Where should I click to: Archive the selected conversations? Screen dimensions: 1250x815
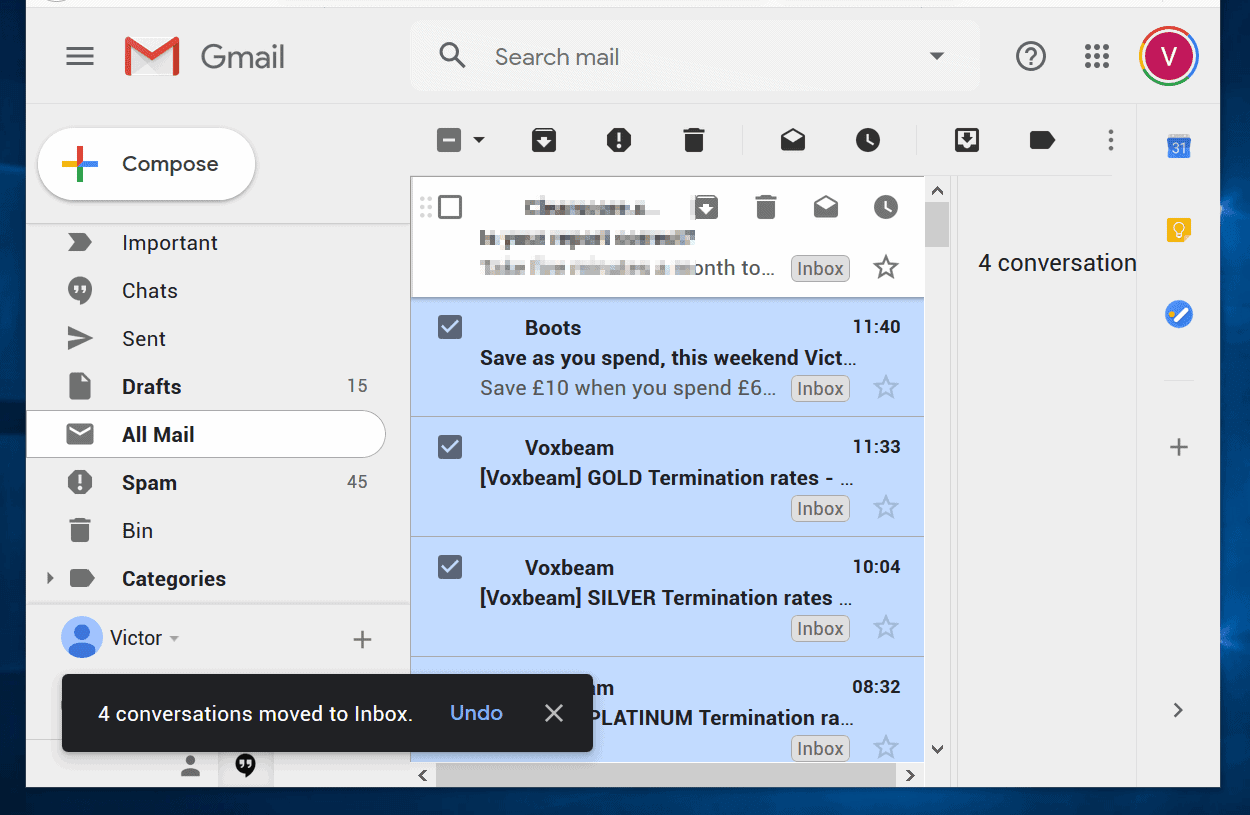(543, 140)
